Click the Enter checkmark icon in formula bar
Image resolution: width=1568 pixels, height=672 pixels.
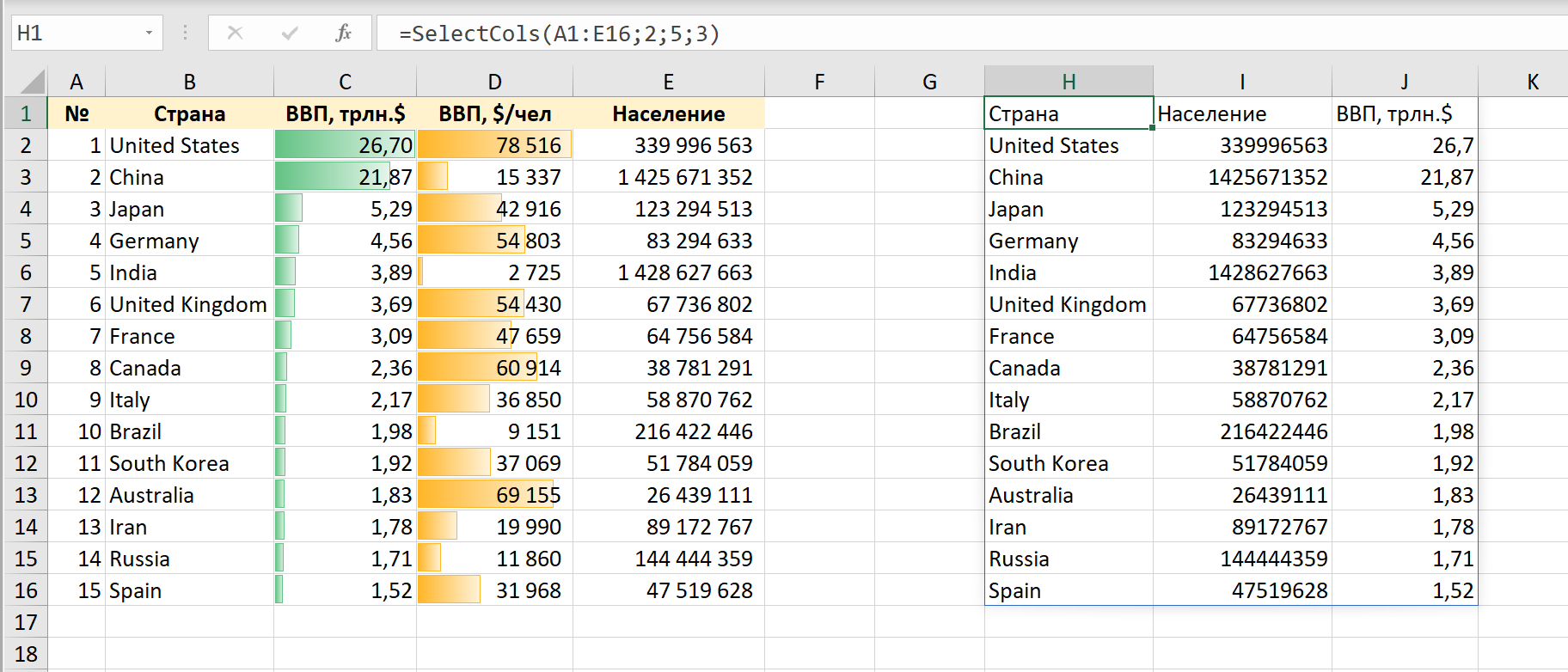tap(290, 34)
